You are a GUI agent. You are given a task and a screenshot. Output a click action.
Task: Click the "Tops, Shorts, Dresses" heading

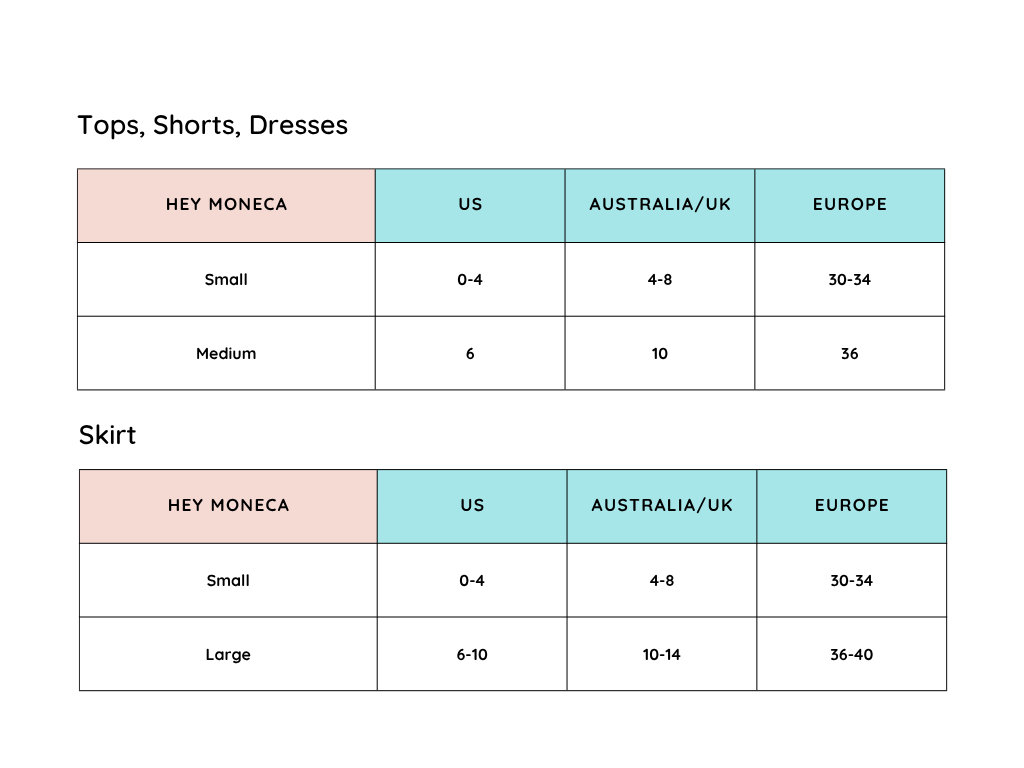[x=213, y=125]
